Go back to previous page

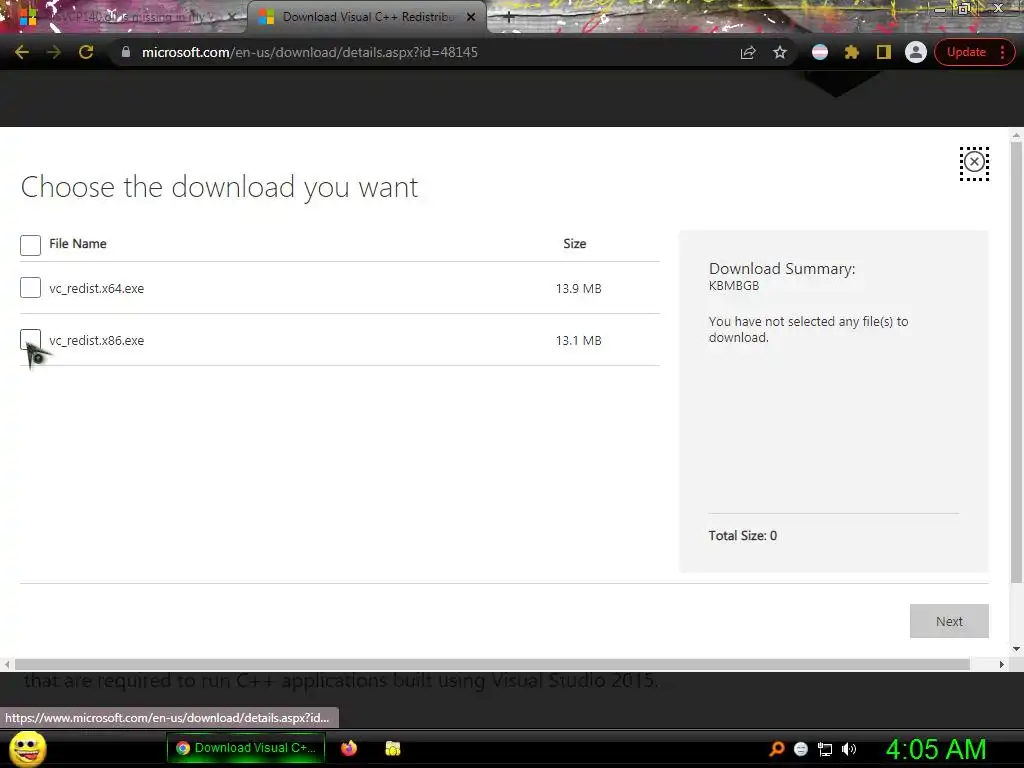pos(22,52)
